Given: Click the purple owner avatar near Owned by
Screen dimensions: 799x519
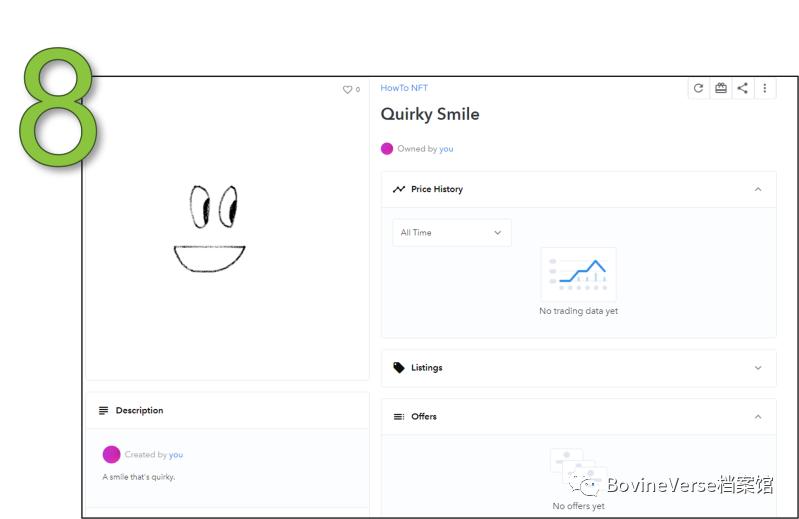Looking at the screenshot, I should 387,149.
